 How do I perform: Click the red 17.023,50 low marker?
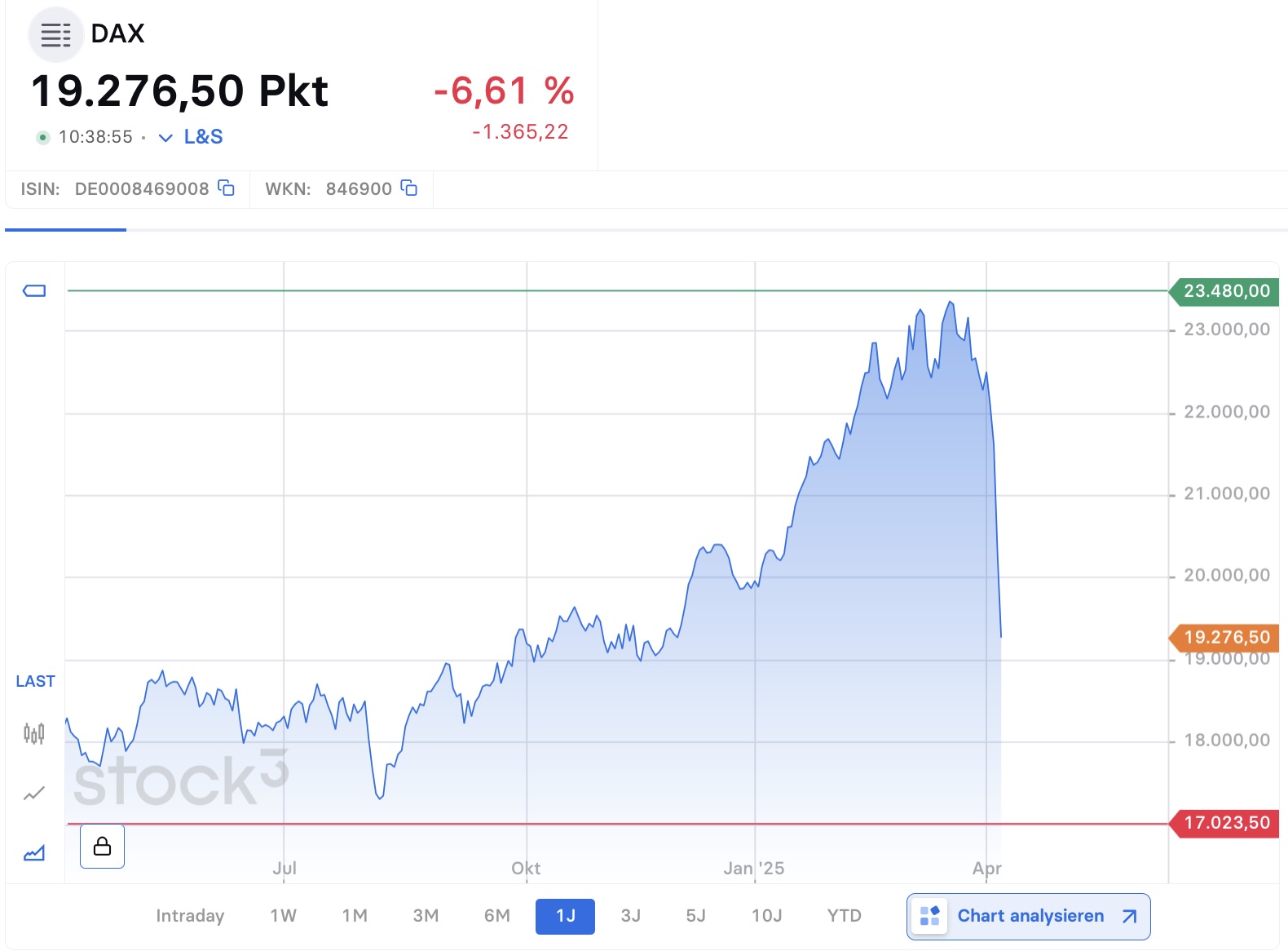tap(1224, 822)
